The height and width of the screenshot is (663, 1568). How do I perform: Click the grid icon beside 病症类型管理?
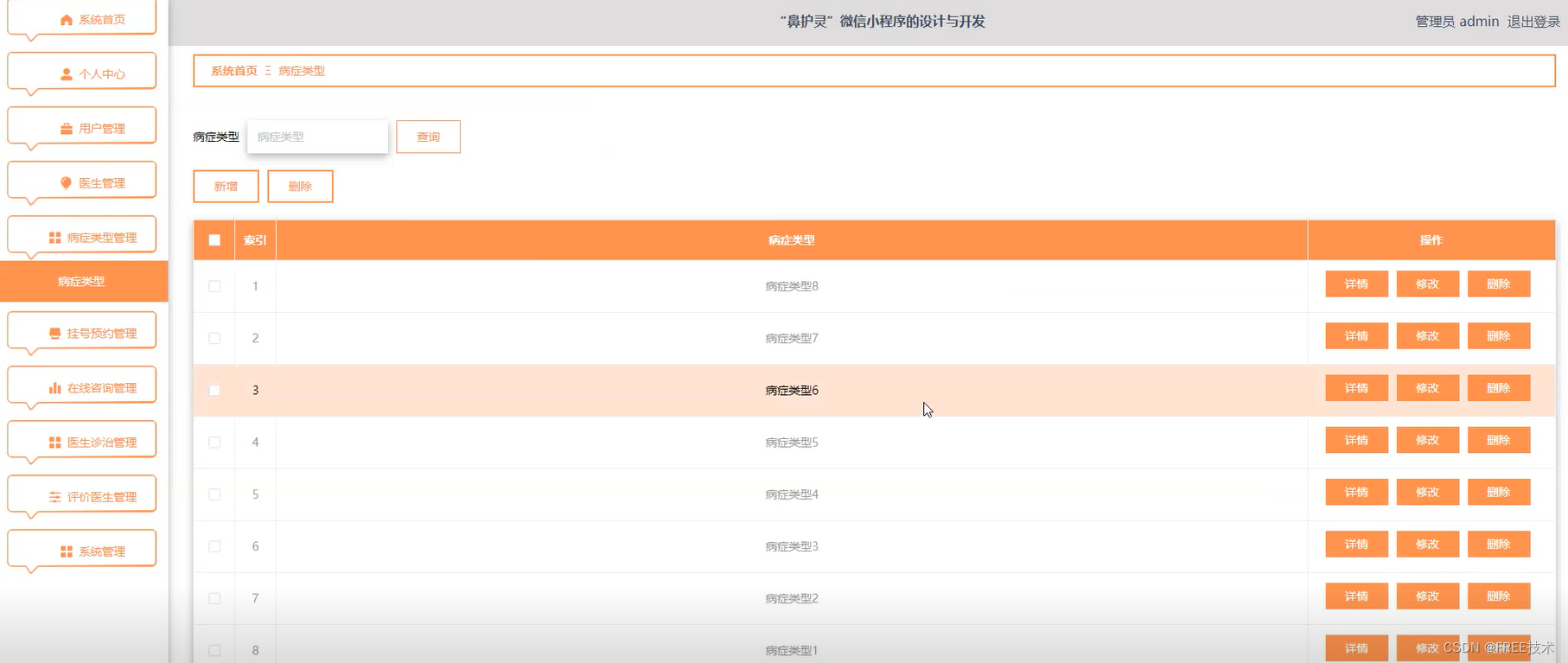click(55, 238)
